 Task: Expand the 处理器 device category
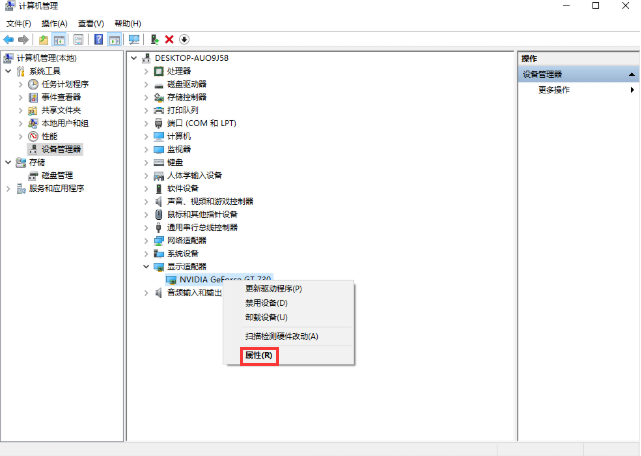(x=147, y=71)
